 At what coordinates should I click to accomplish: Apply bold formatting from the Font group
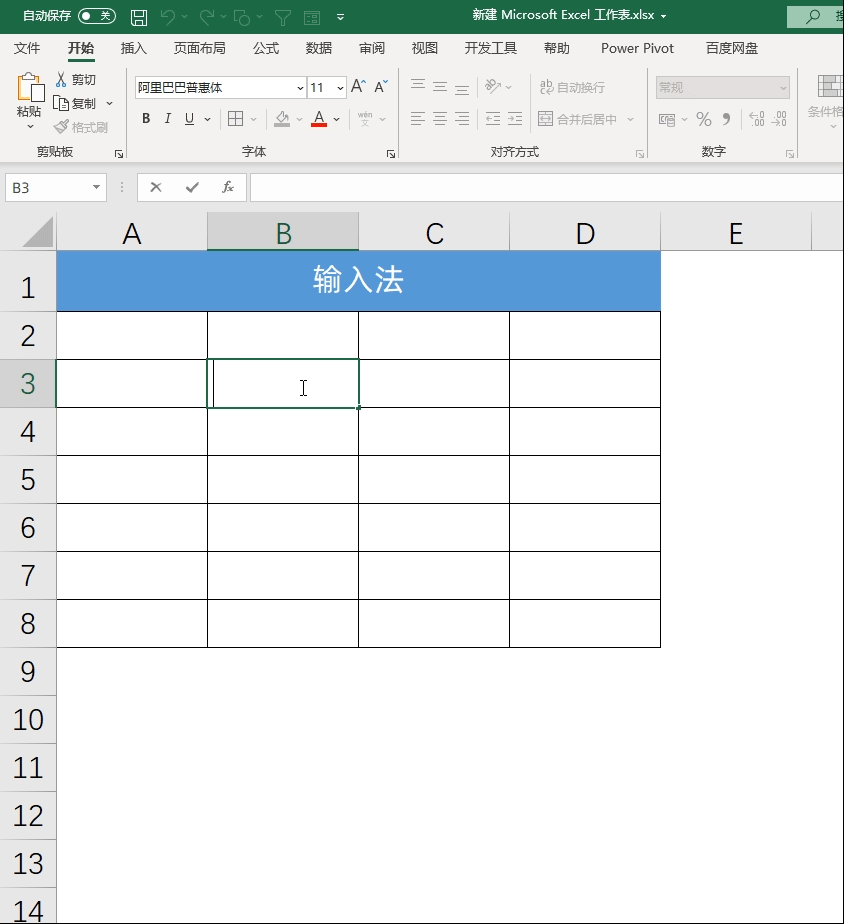coord(145,118)
